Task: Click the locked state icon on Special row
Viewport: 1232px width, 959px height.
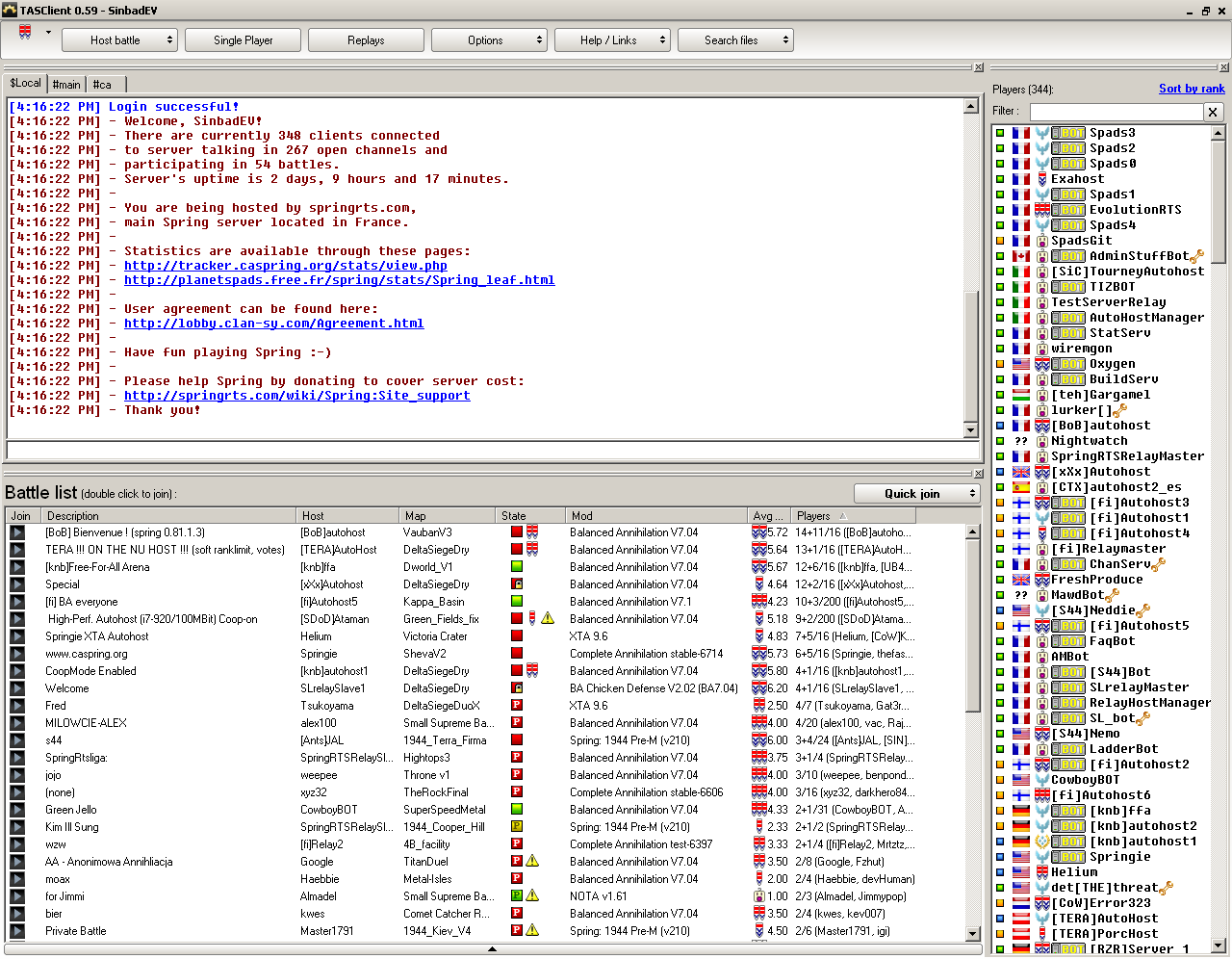Action: 517,583
